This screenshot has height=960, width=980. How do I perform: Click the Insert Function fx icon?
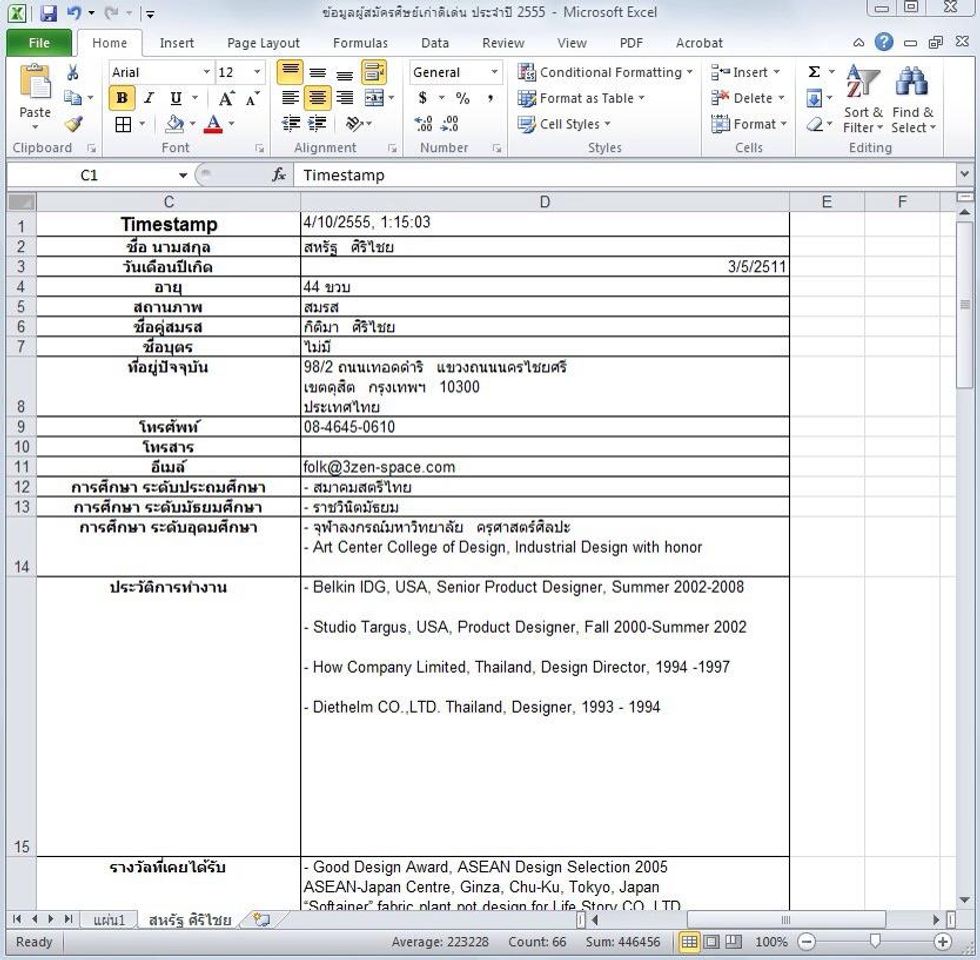point(279,175)
